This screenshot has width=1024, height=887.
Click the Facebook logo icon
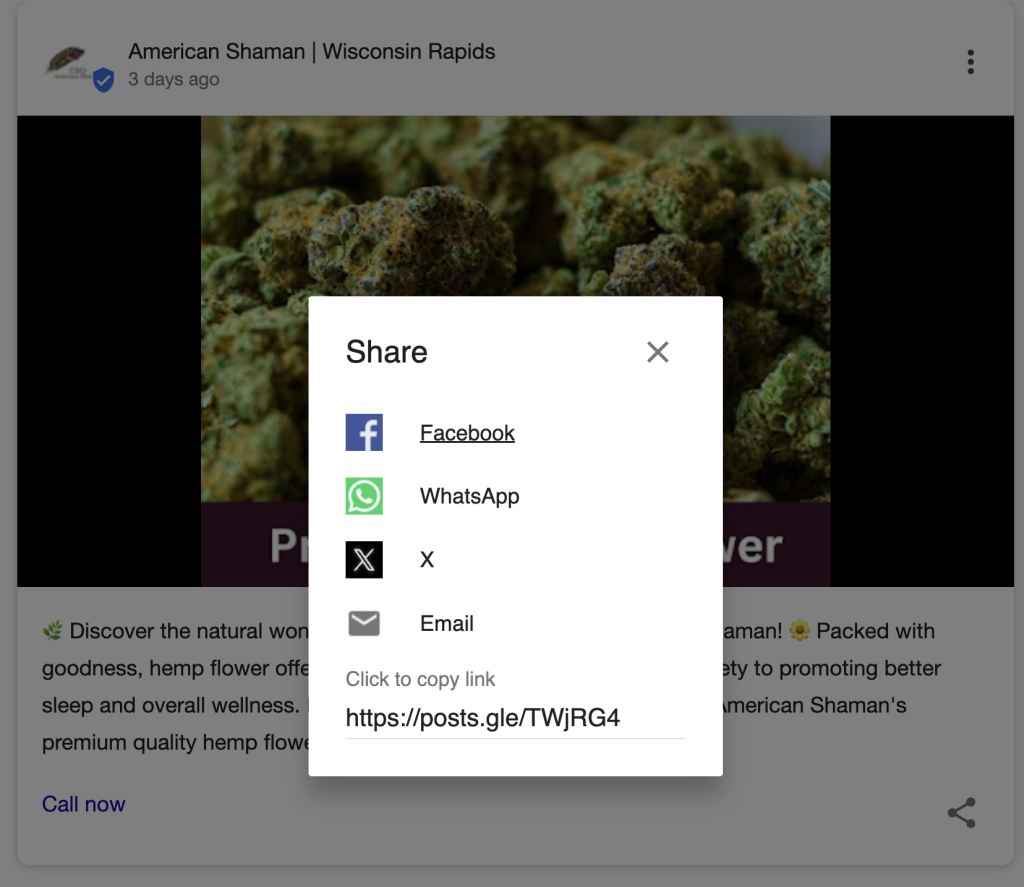tap(364, 433)
